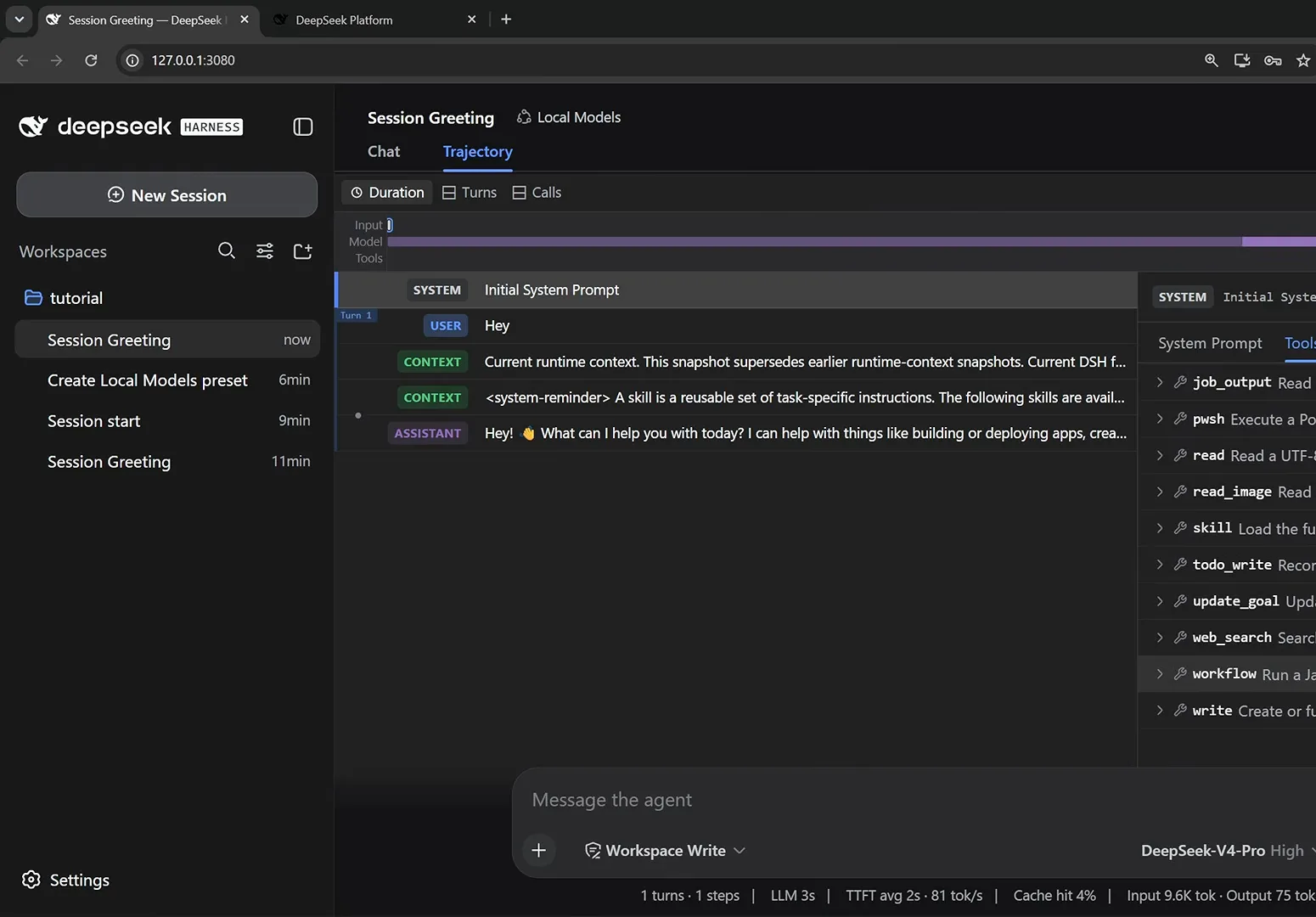Reload the page
Image resolution: width=1316 pixels, height=917 pixels.
tap(91, 60)
